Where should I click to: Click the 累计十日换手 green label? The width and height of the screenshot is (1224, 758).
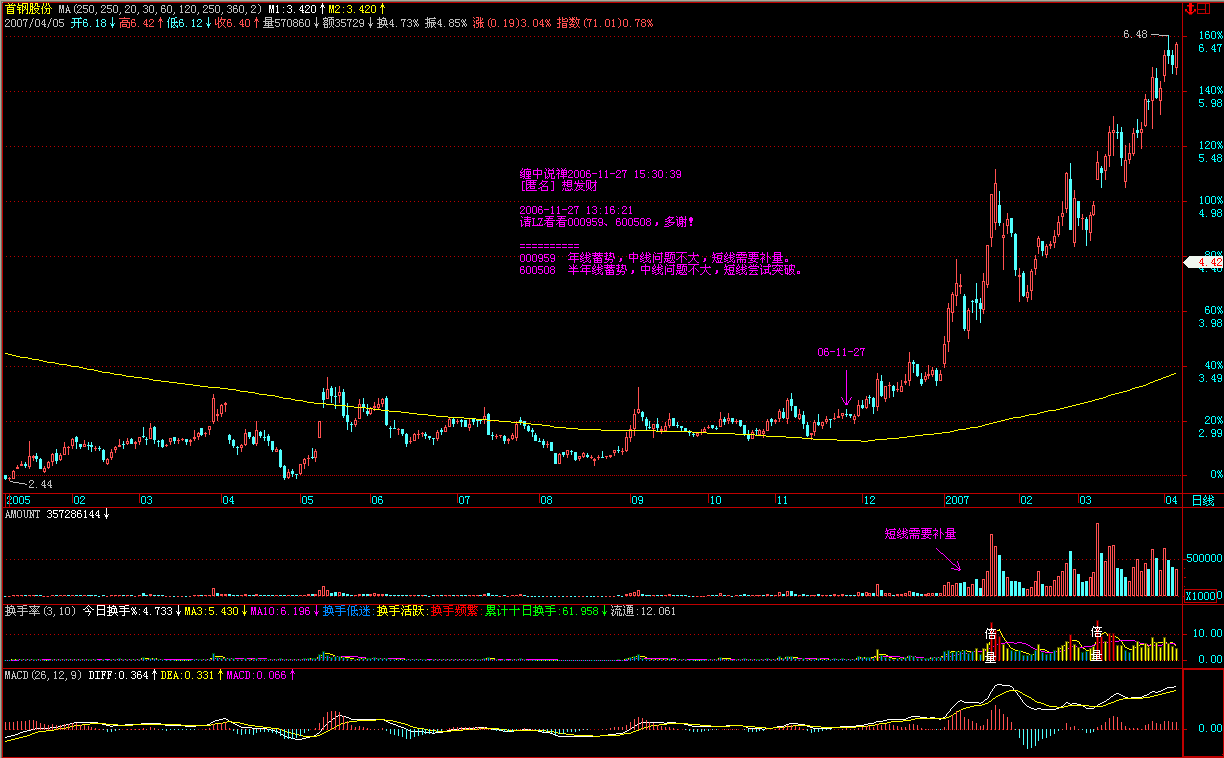(x=520, y=610)
